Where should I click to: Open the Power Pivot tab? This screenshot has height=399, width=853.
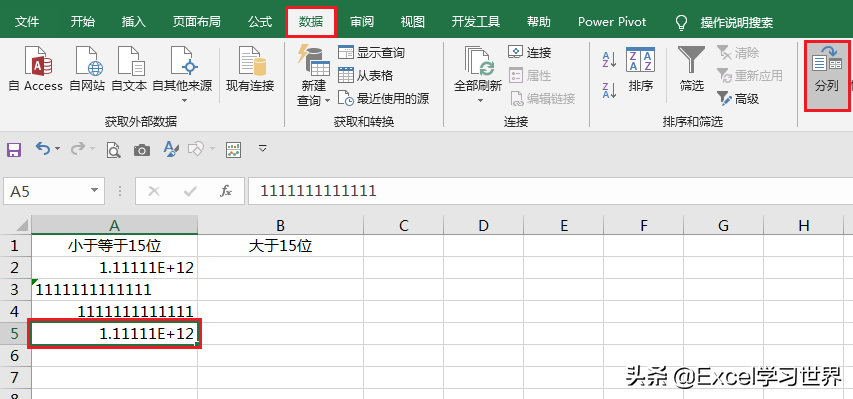click(x=612, y=22)
